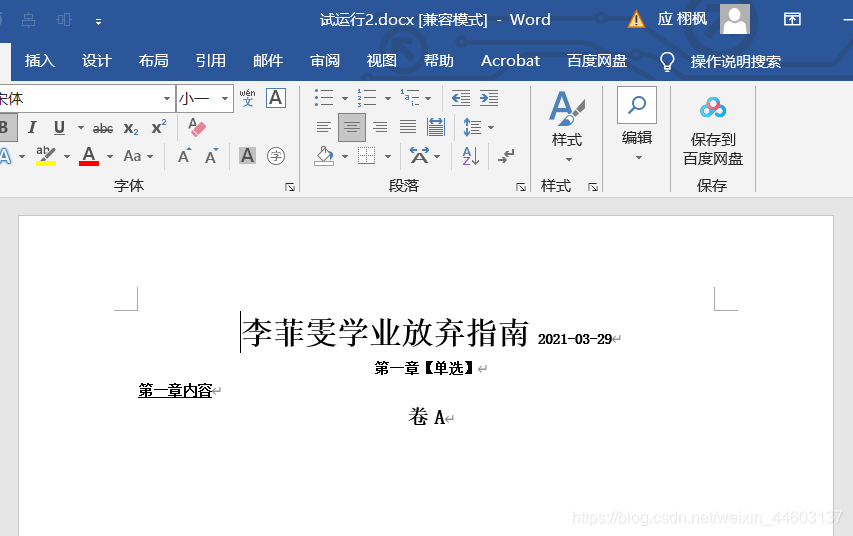
Task: Decrease font size with shrink button
Action: tap(212, 156)
